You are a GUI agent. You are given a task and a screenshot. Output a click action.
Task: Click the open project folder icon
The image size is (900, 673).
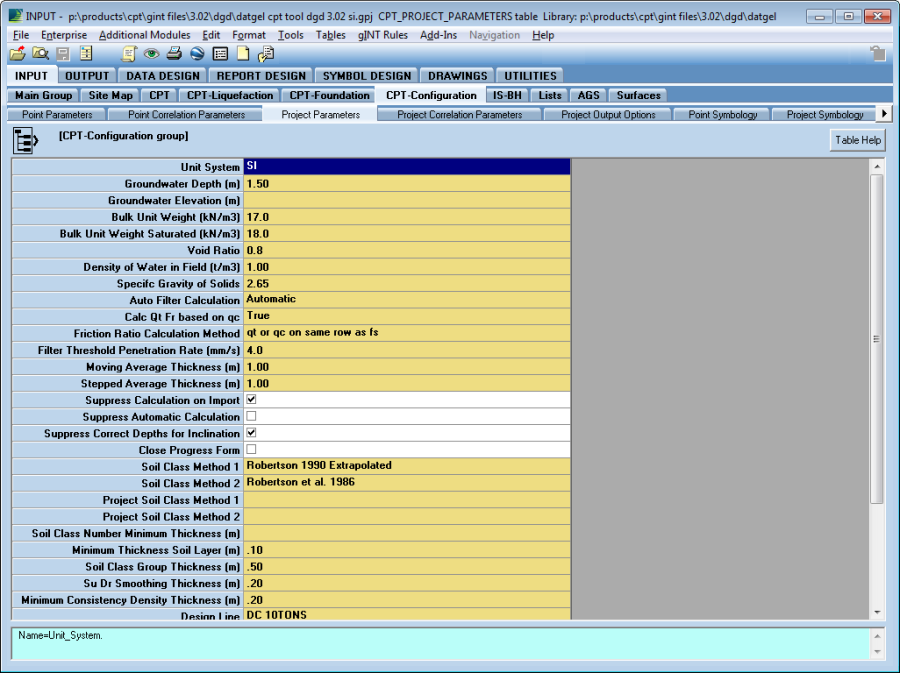tap(18, 54)
